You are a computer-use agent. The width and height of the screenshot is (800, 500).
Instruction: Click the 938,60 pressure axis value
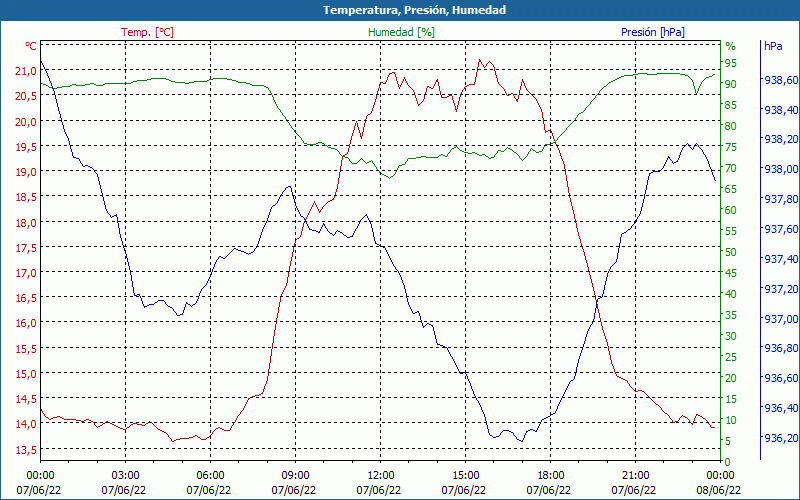coord(781,80)
